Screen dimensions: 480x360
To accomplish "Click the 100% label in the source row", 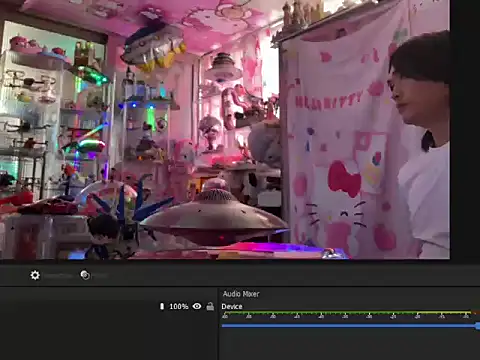I will click(x=179, y=306).
